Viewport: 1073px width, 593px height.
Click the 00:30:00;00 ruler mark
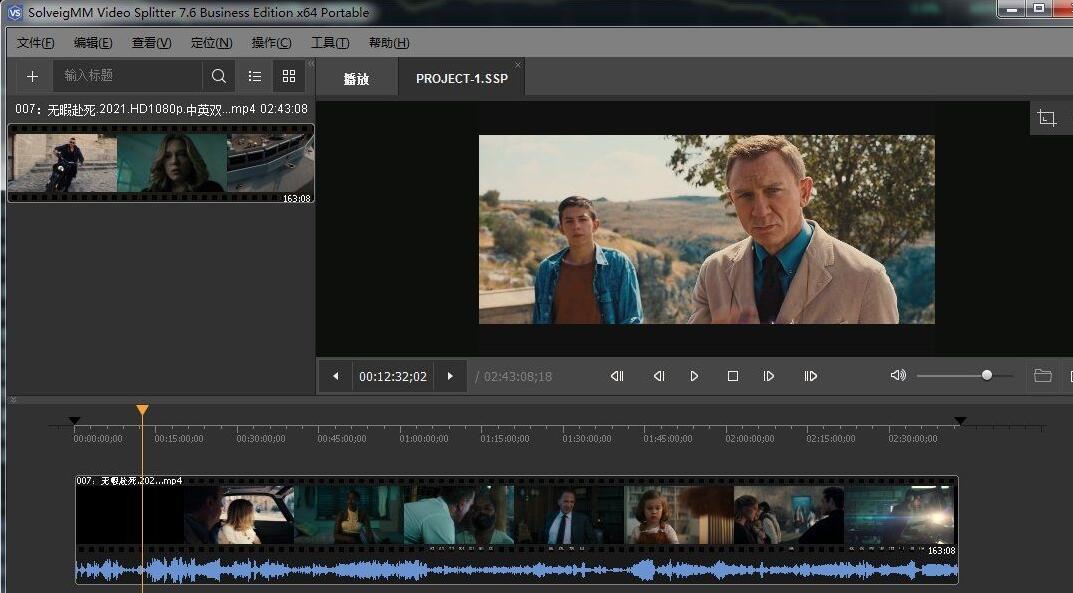[x=261, y=438]
